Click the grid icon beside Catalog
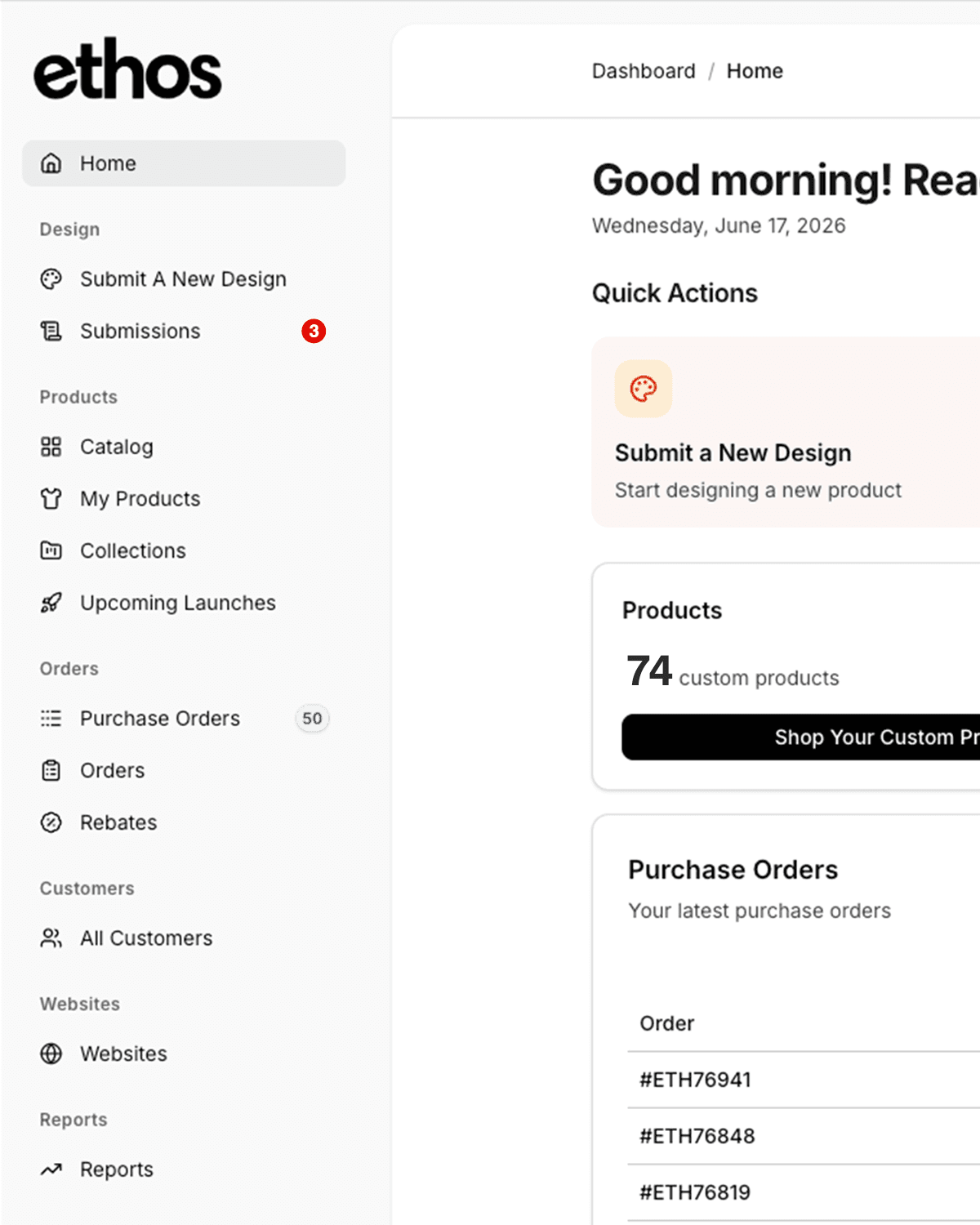The width and height of the screenshot is (980, 1225). pyautogui.click(x=51, y=447)
